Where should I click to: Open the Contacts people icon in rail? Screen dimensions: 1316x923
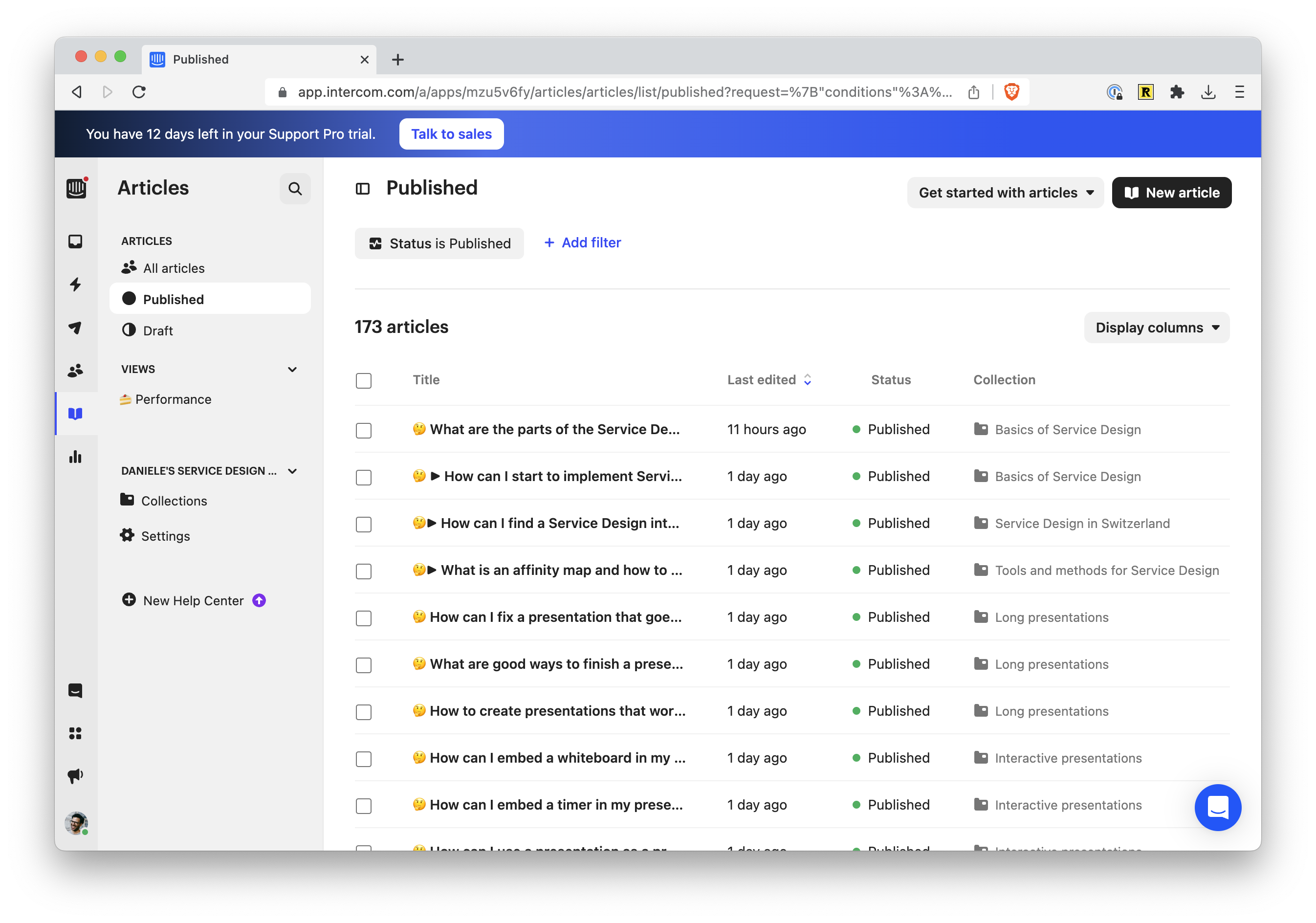click(x=75, y=371)
